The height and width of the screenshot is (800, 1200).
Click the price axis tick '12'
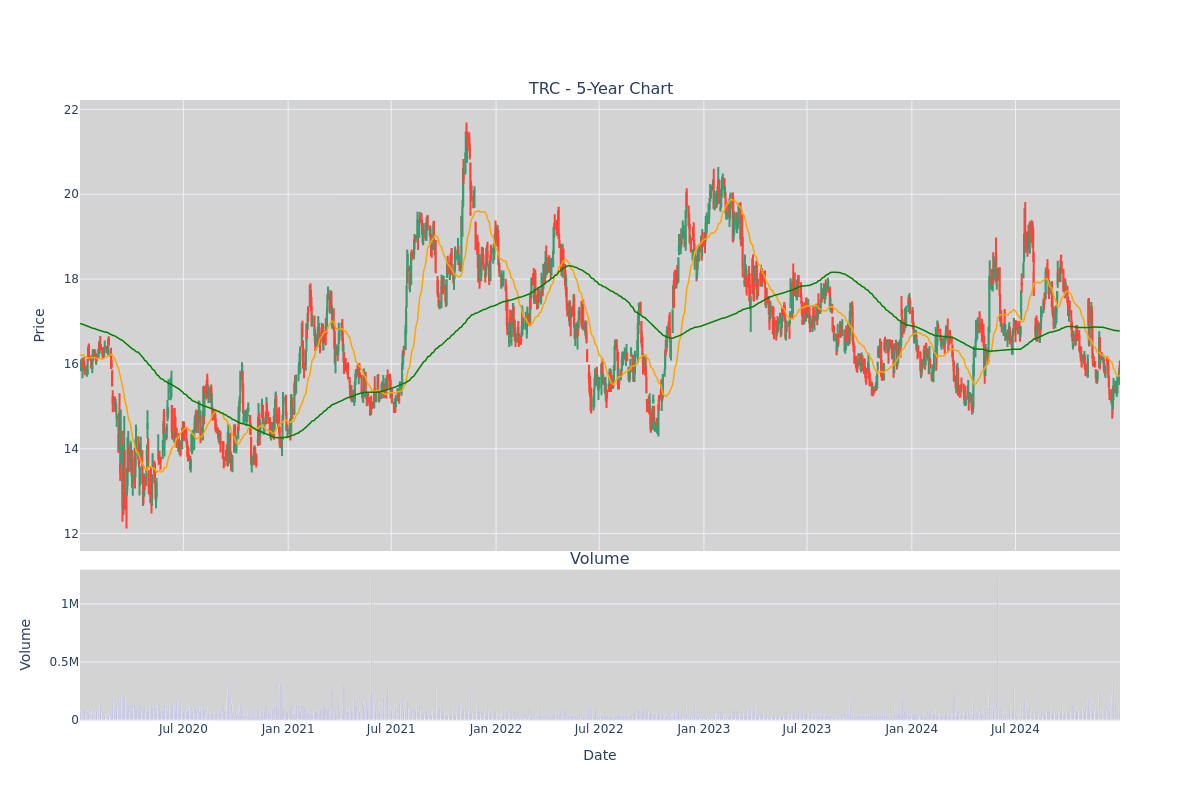71,533
